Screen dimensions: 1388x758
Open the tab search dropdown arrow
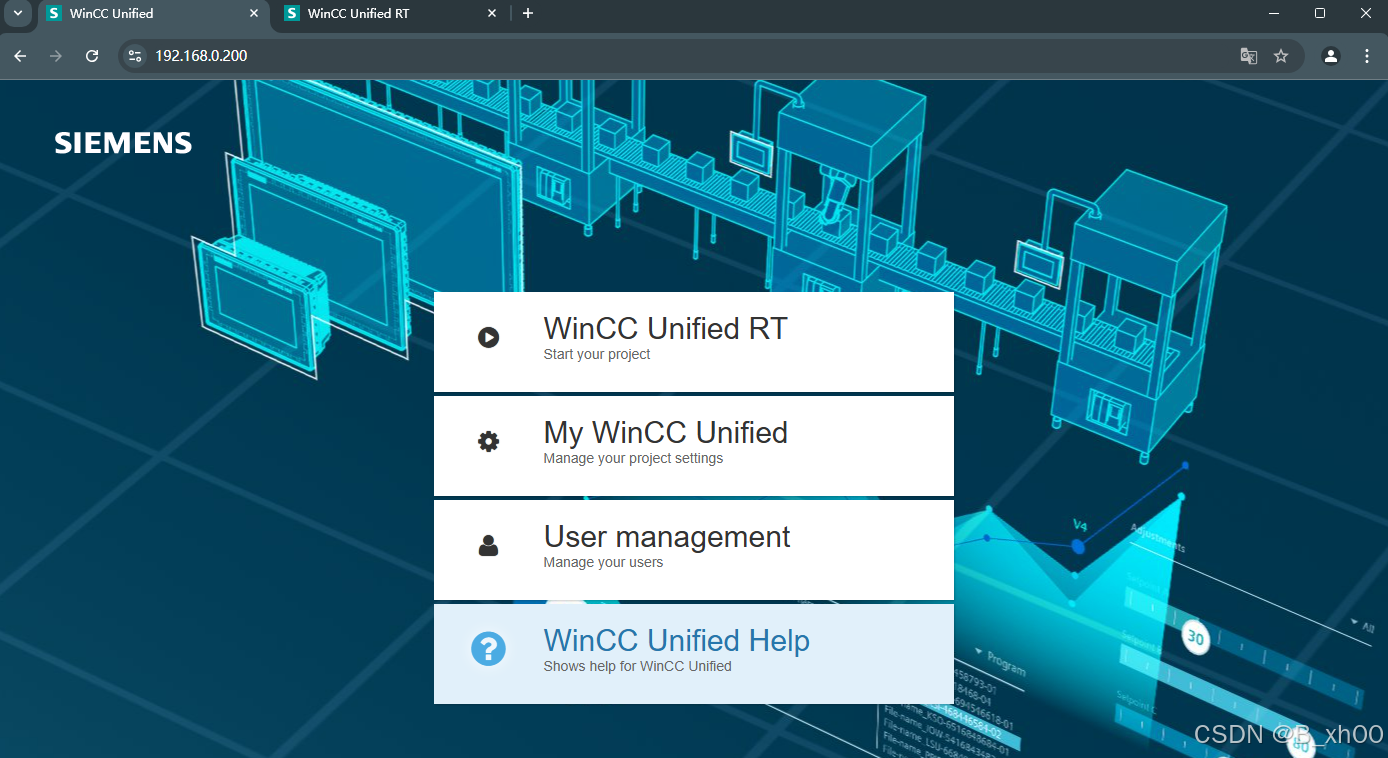click(17, 14)
